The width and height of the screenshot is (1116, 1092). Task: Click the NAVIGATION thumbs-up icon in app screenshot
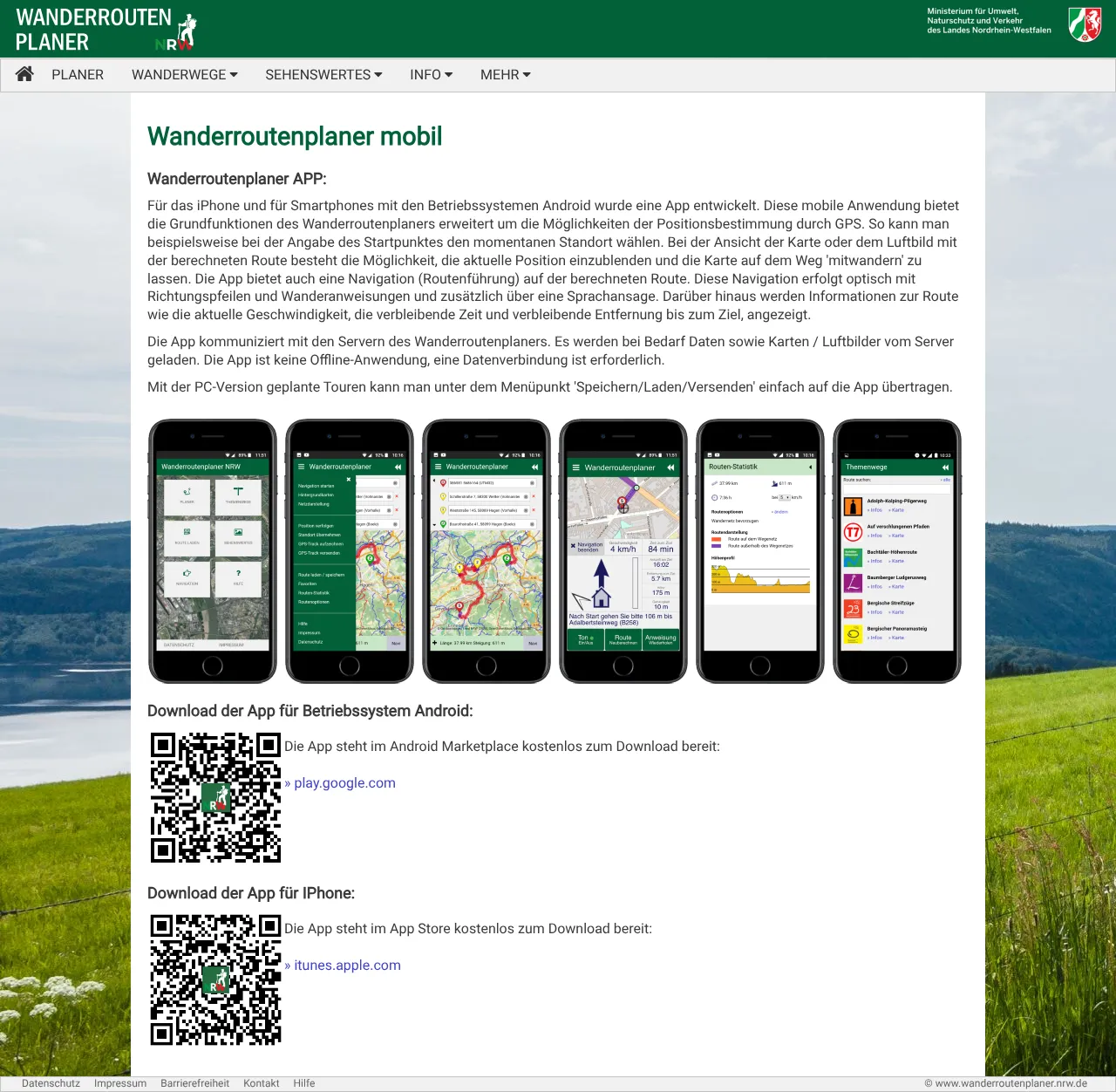coord(187,573)
